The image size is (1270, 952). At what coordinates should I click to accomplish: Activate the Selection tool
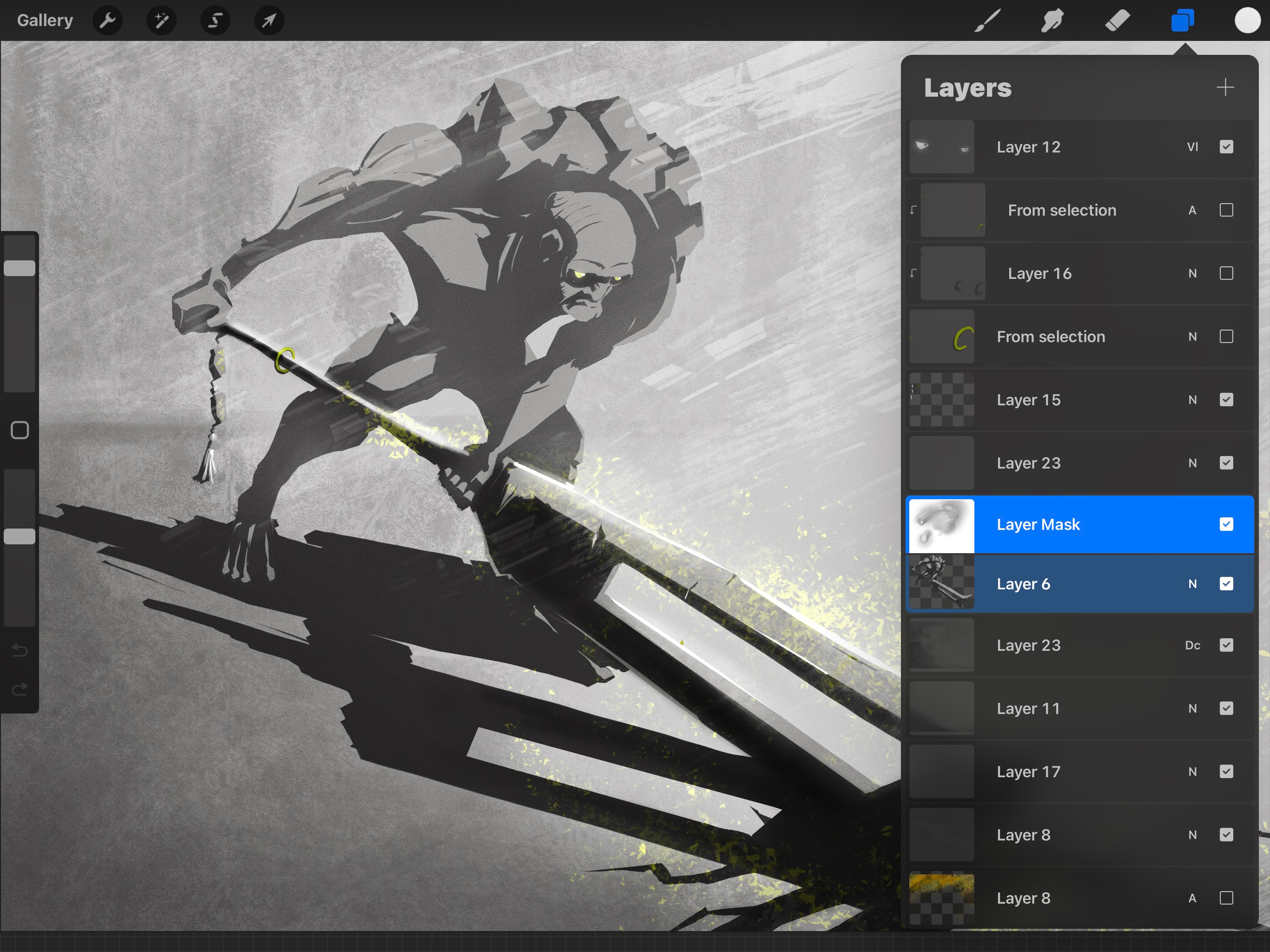click(x=215, y=21)
